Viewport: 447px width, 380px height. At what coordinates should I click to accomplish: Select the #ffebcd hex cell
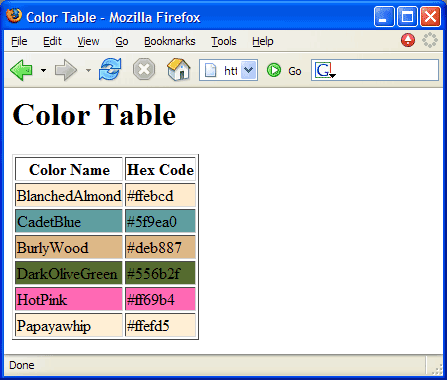pos(160,195)
